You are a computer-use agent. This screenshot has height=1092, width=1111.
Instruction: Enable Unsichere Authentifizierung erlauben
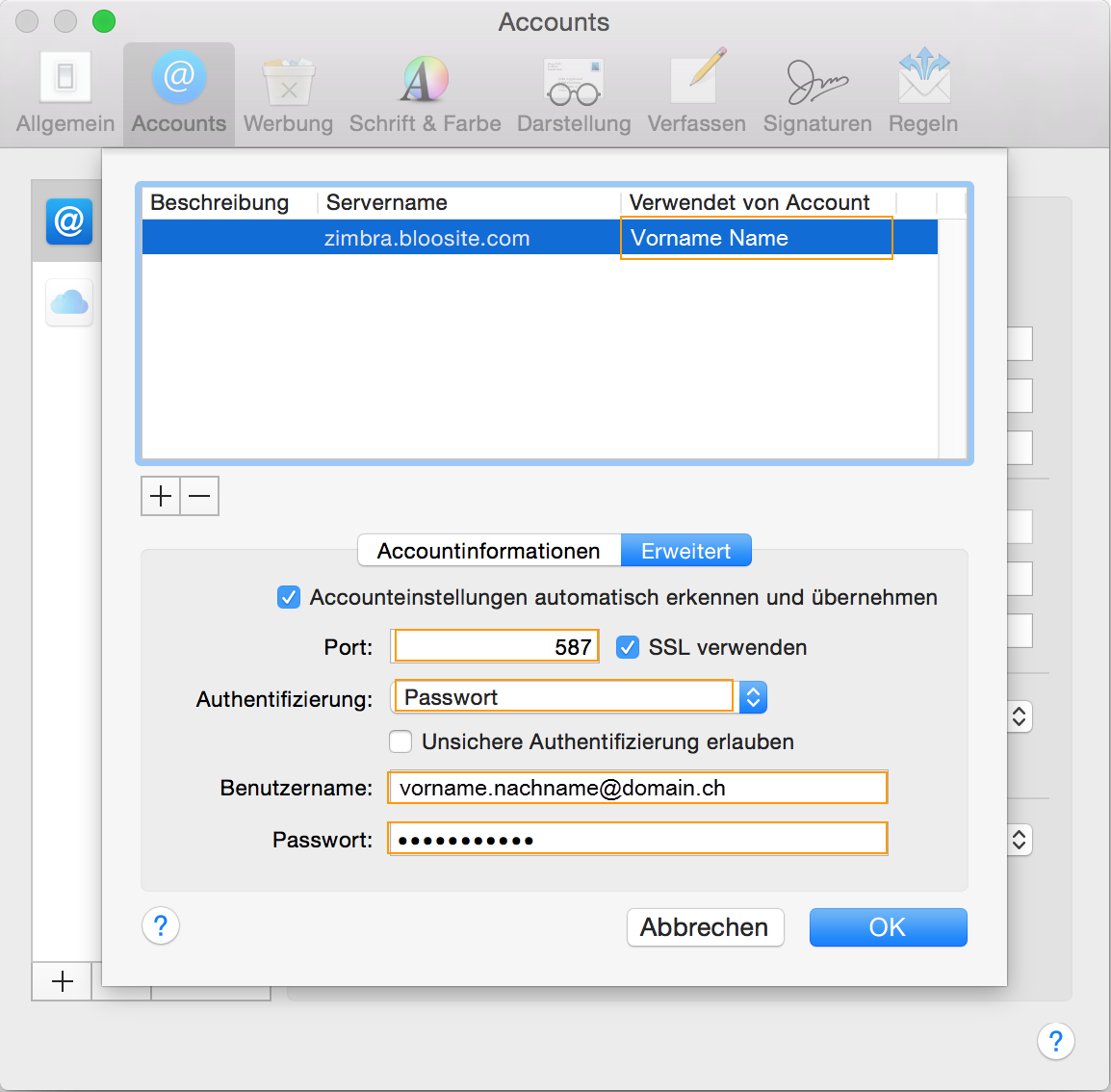pos(400,742)
